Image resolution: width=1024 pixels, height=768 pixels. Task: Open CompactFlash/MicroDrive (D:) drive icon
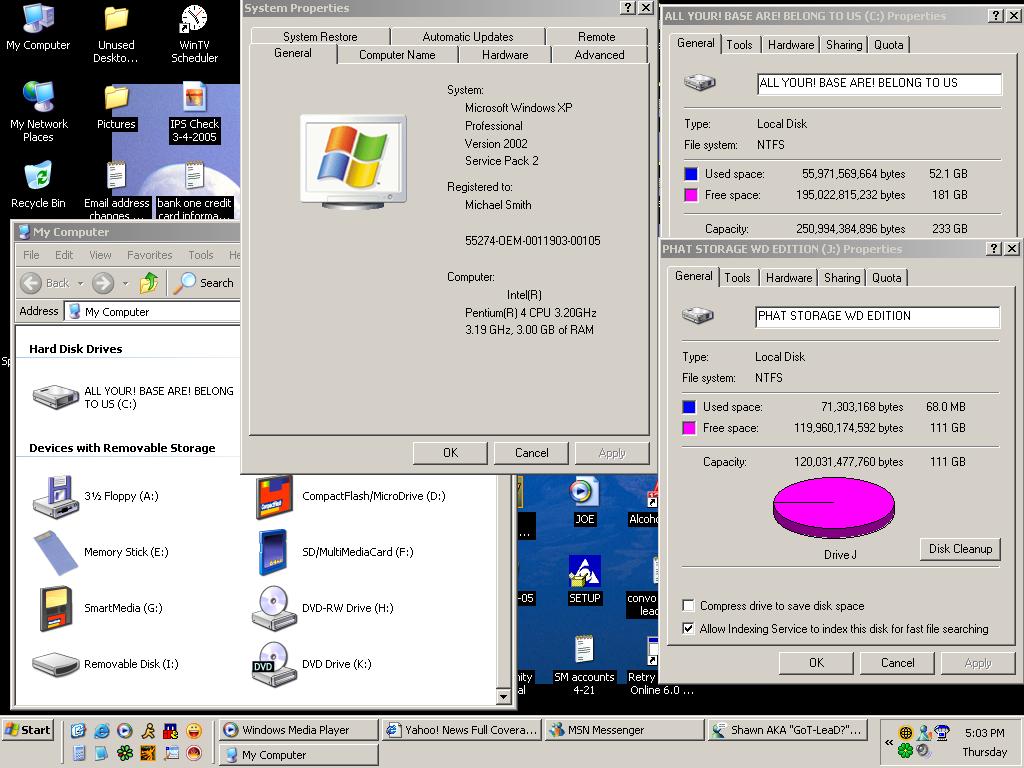click(x=274, y=496)
